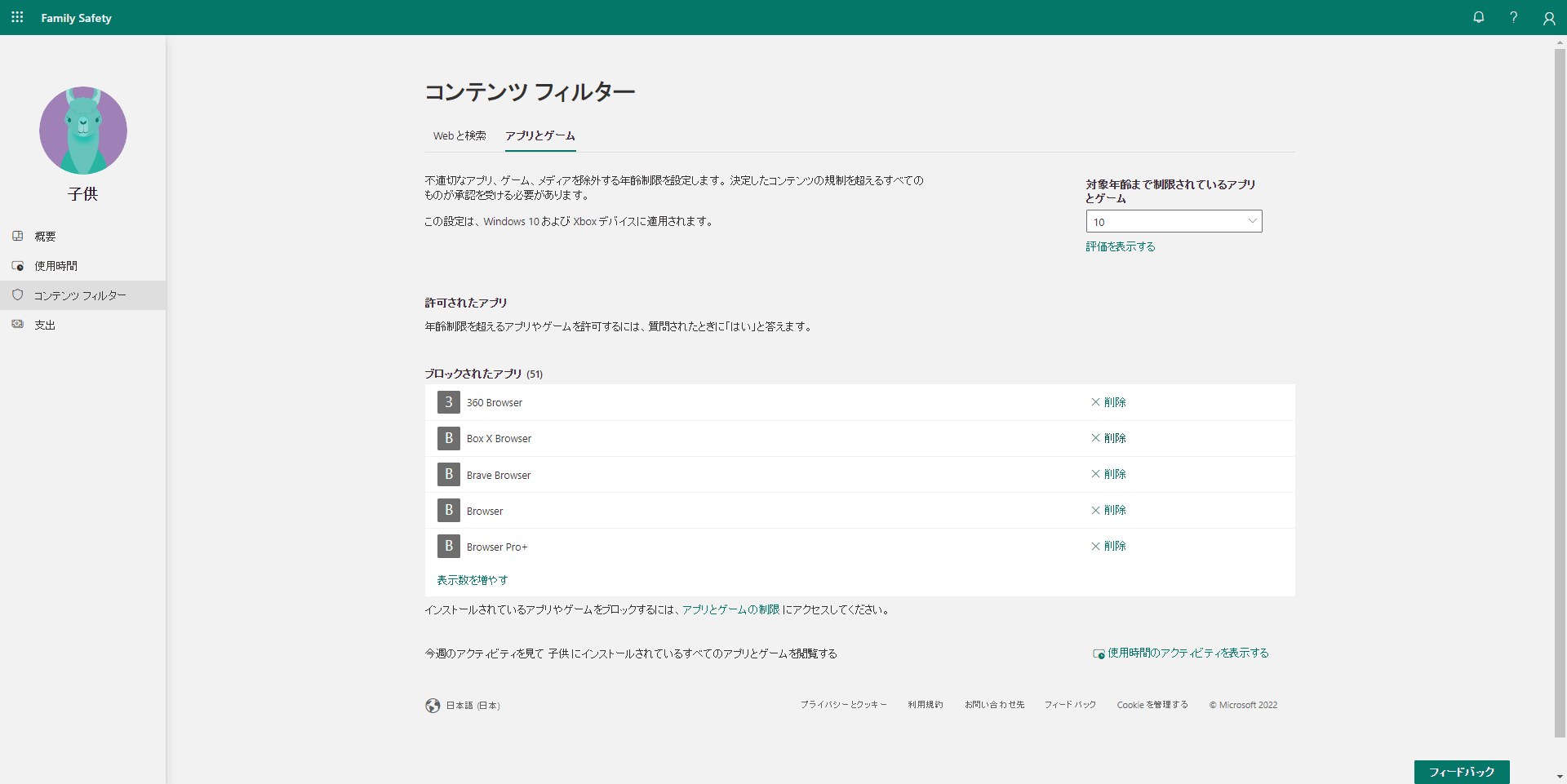1567x784 pixels.
Task: Click the scrollbar down arrow
Action: [x=1560, y=777]
